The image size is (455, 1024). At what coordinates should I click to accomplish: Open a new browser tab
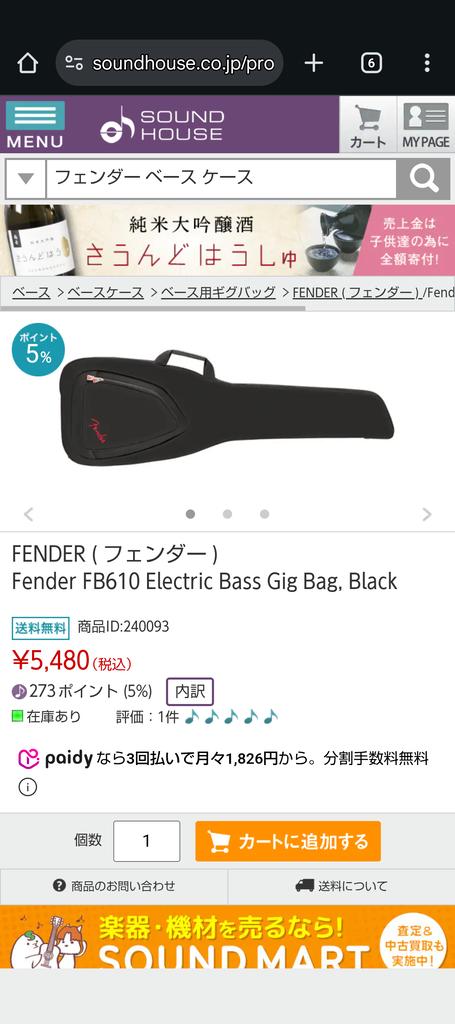(x=314, y=63)
